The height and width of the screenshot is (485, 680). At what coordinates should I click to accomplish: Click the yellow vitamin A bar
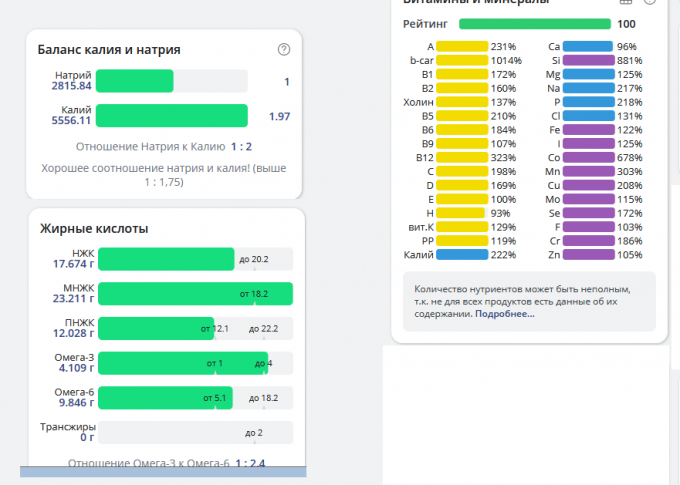click(x=462, y=46)
